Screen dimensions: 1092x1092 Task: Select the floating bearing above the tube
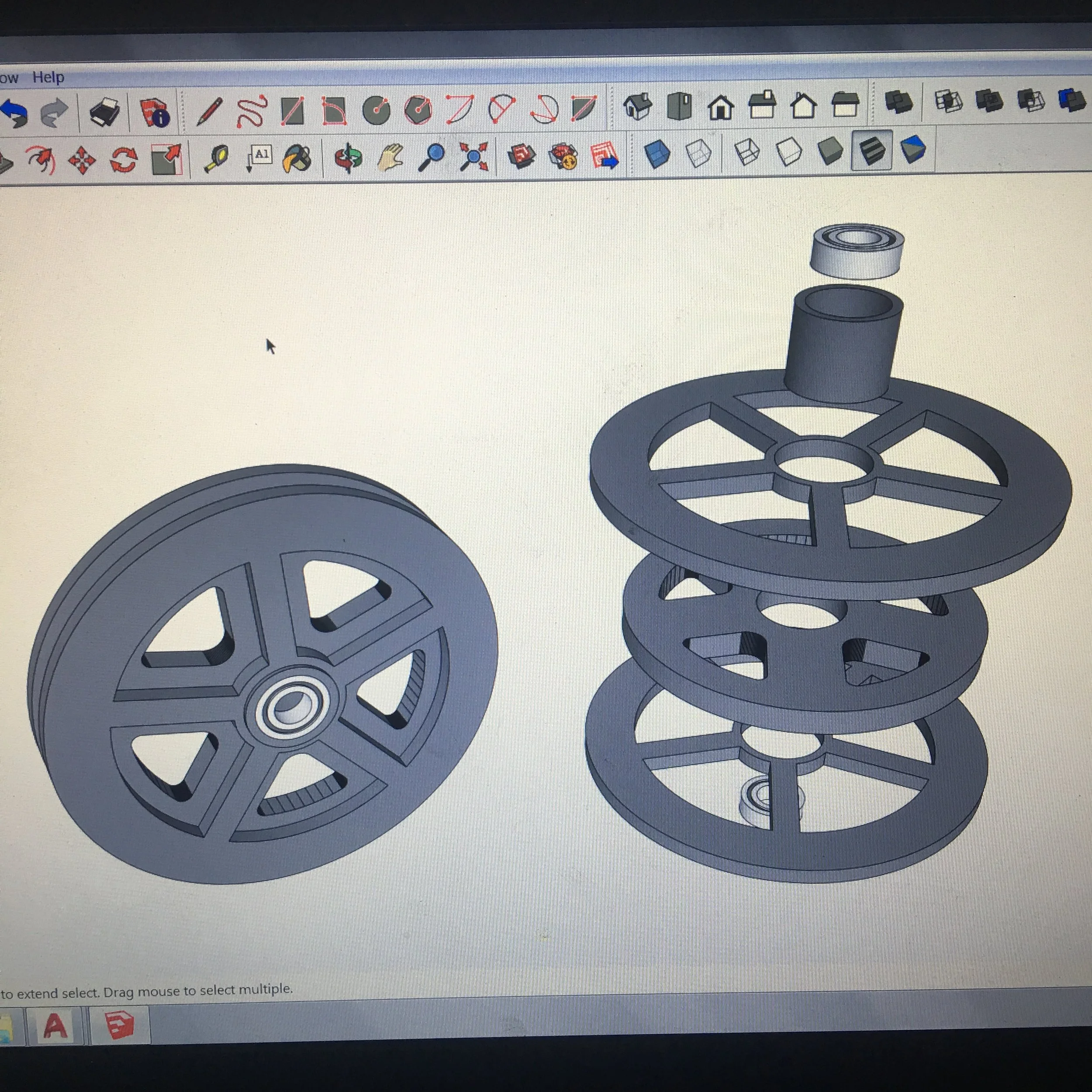pos(857,251)
